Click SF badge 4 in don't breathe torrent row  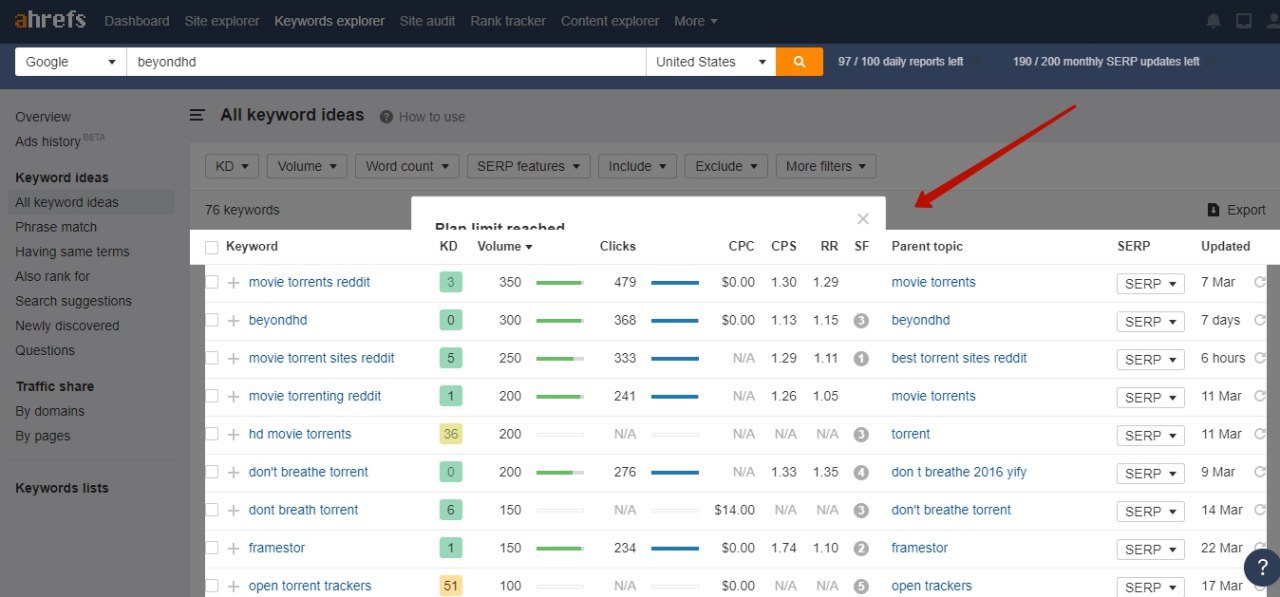pos(861,473)
